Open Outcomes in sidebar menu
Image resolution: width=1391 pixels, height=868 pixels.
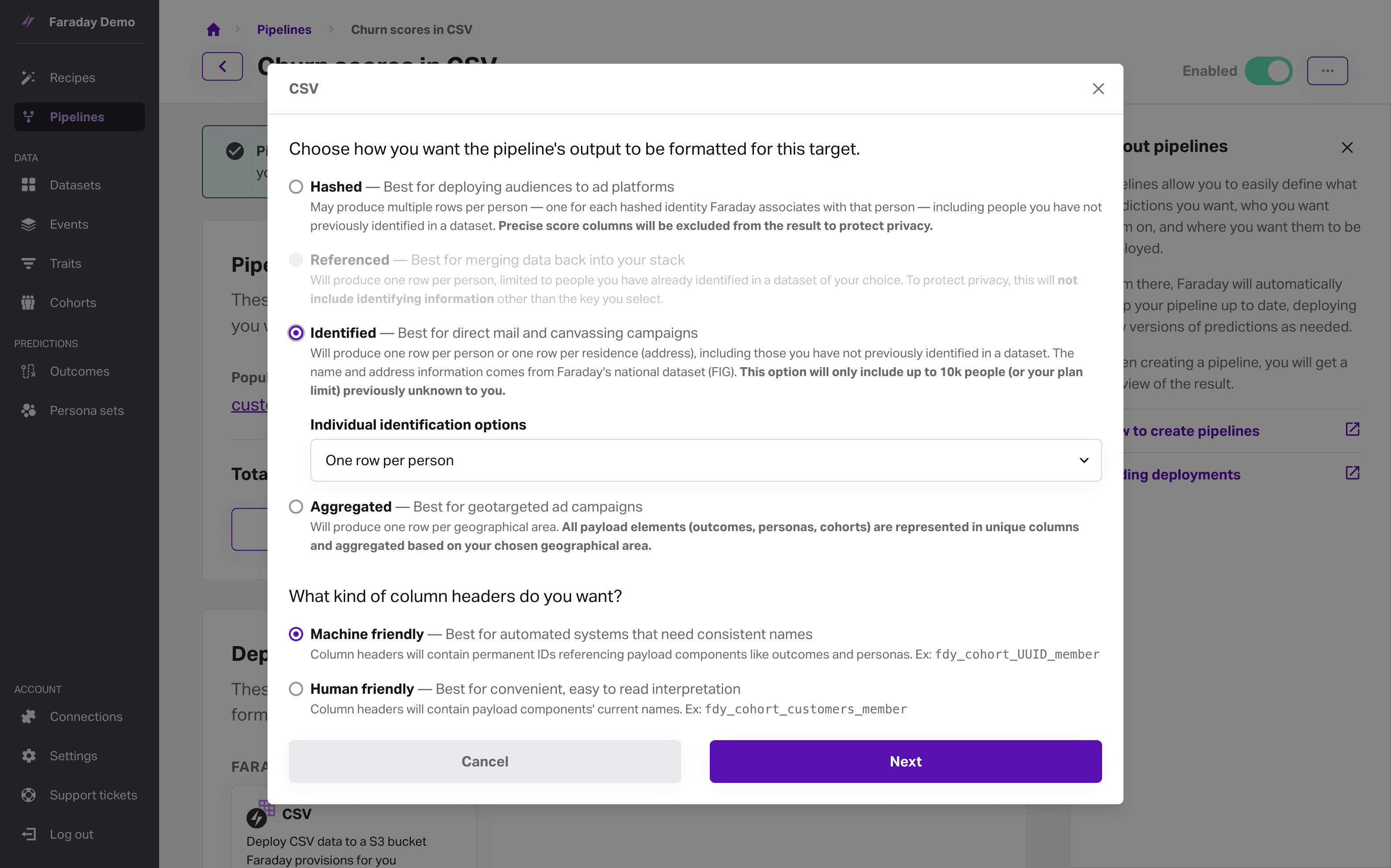click(x=79, y=372)
